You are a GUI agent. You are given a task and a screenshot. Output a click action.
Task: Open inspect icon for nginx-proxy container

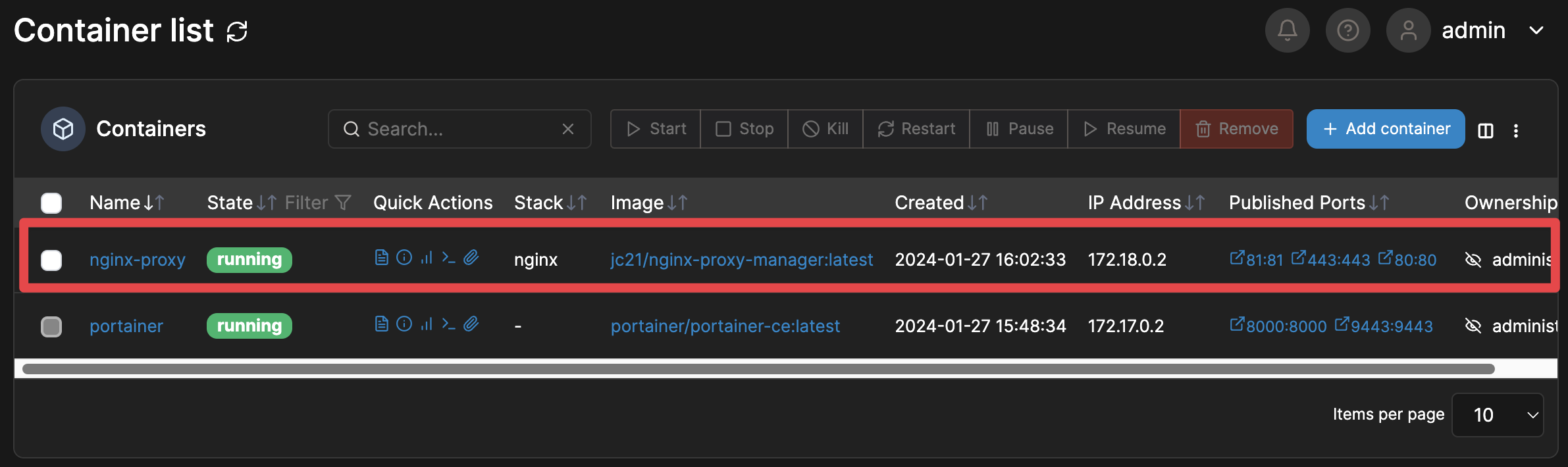point(404,257)
